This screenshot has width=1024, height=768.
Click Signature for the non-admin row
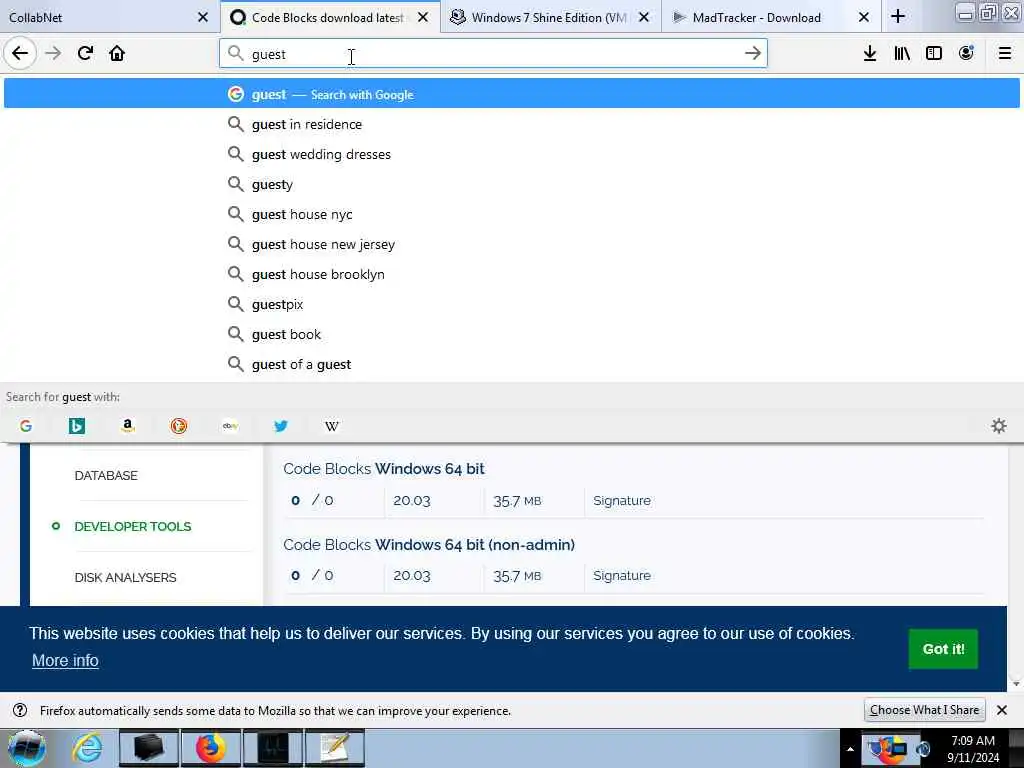(622, 576)
